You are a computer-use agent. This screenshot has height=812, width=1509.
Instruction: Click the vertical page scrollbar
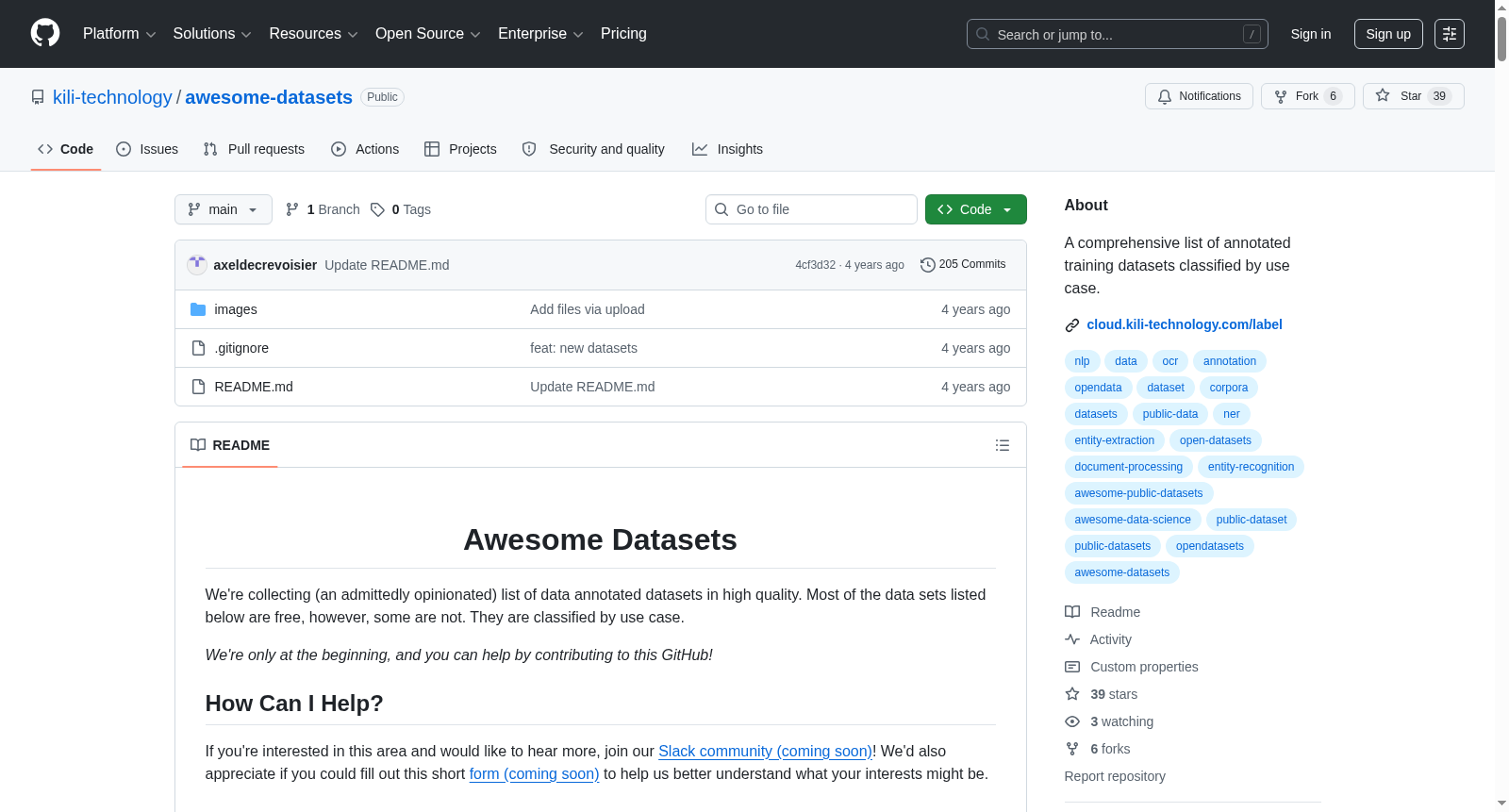tap(1501, 406)
